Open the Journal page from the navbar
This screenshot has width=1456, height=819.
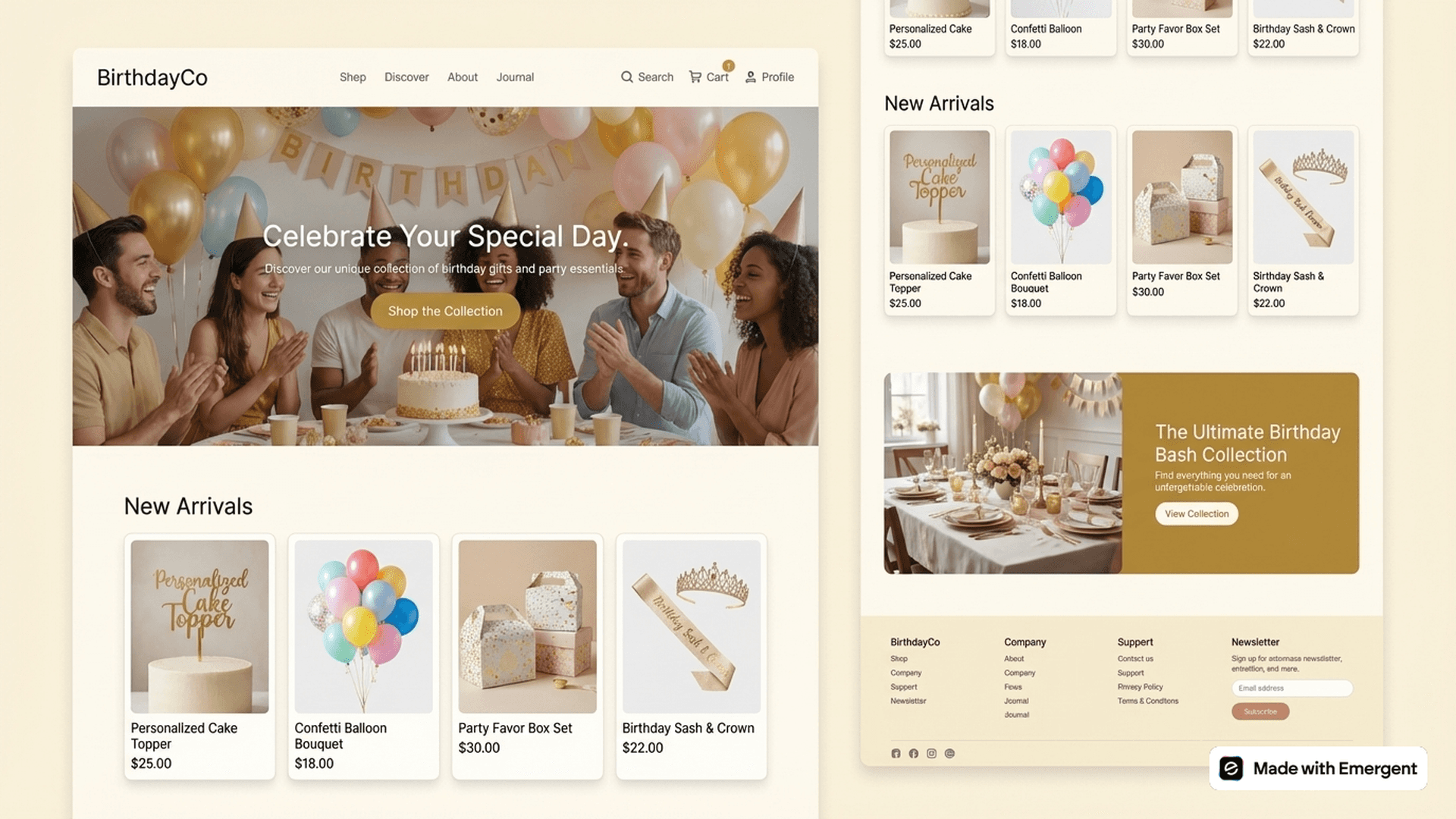[x=515, y=77]
